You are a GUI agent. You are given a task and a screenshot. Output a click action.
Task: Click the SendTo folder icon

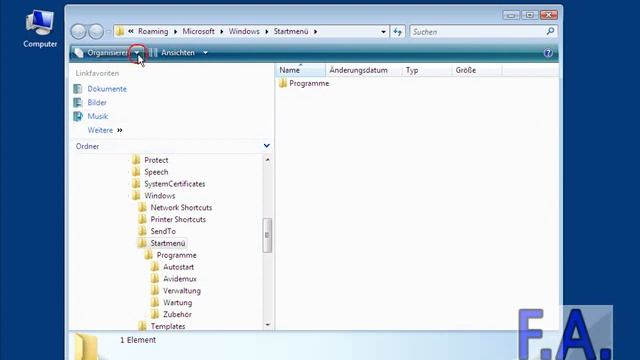click(x=142, y=231)
